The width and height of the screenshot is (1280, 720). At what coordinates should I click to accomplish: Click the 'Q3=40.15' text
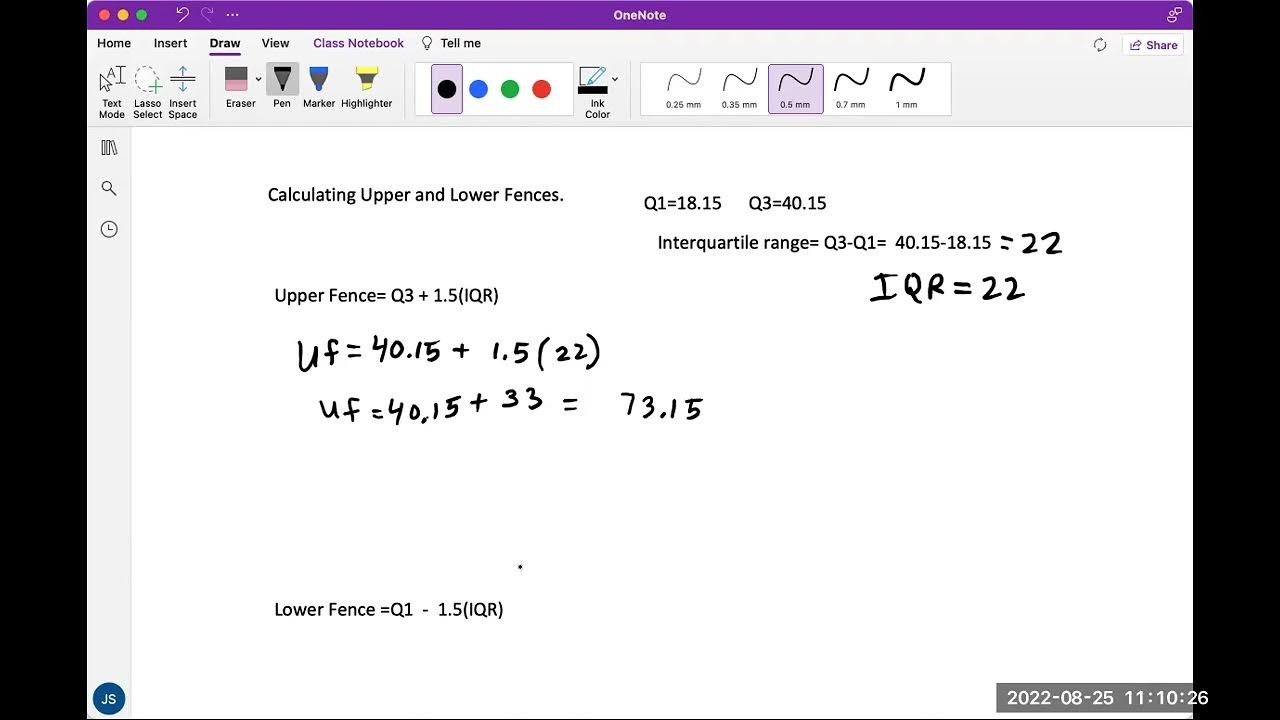(788, 203)
